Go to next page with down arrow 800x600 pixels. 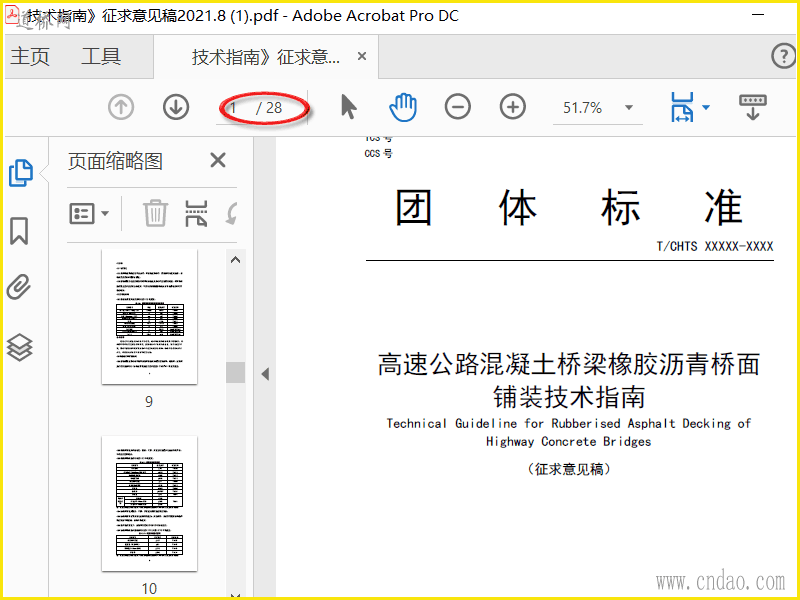(x=176, y=108)
